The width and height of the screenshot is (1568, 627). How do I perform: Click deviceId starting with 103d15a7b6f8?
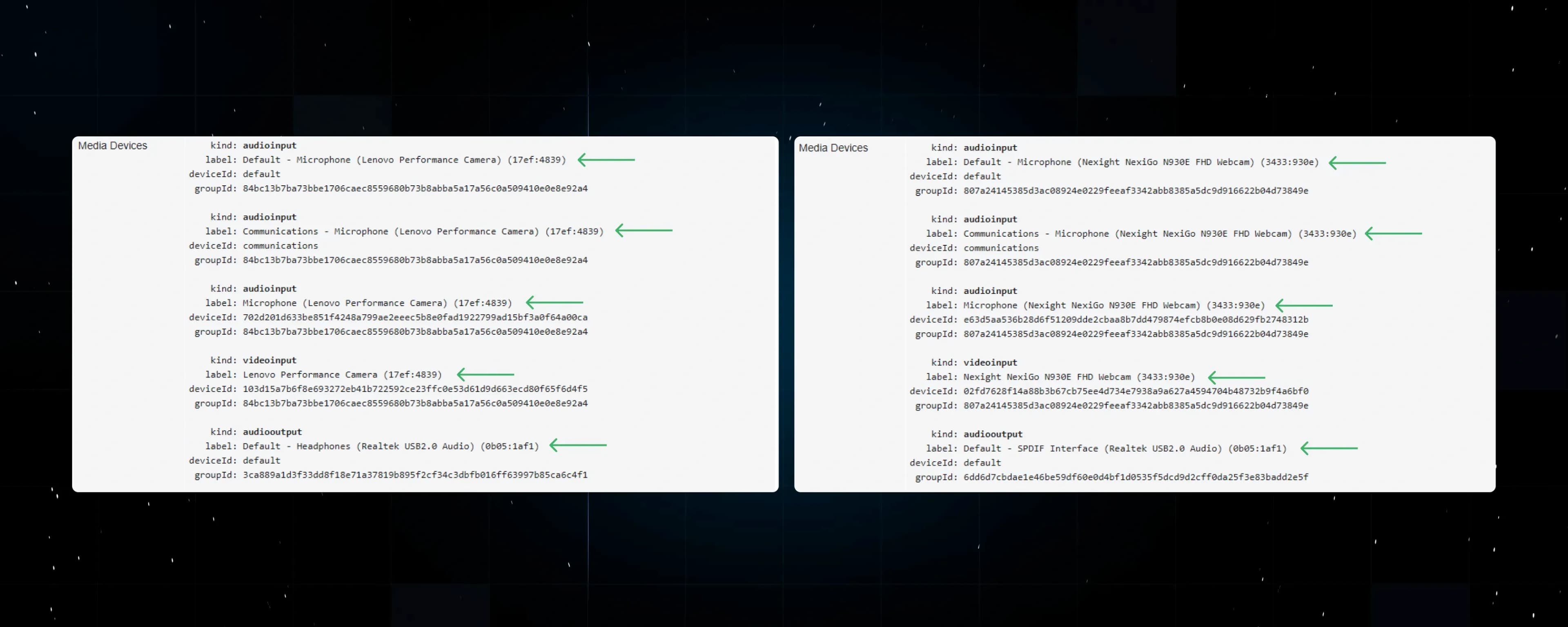click(x=414, y=389)
